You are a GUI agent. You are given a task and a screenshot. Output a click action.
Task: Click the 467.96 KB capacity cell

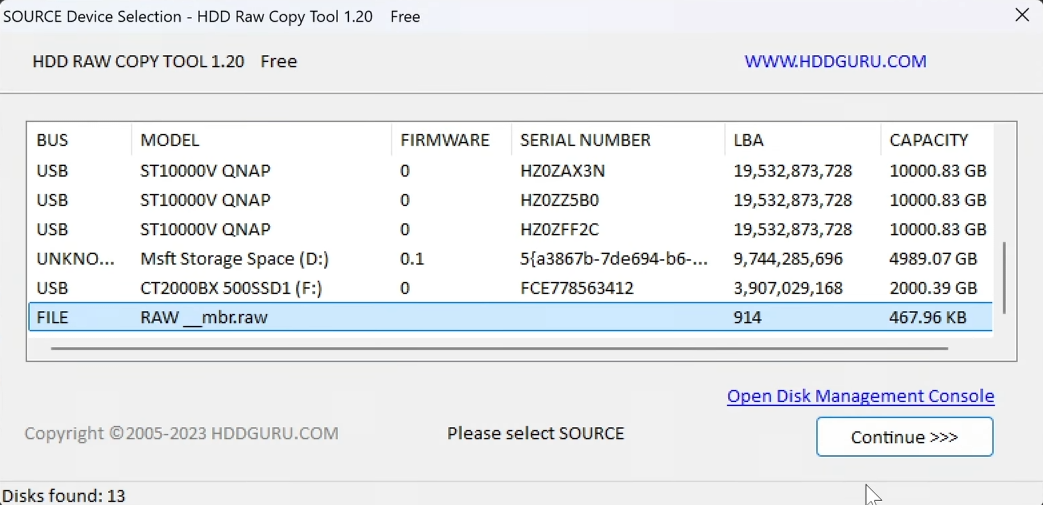click(928, 317)
